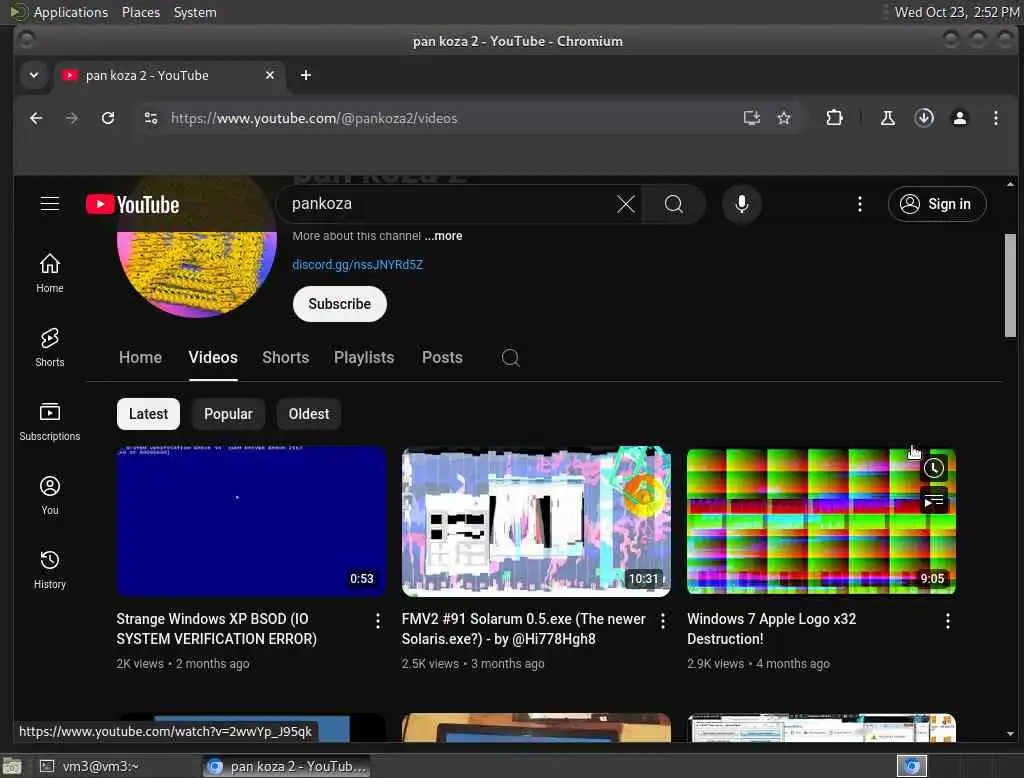Clear the search box with X
1024x778 pixels.
pos(626,204)
